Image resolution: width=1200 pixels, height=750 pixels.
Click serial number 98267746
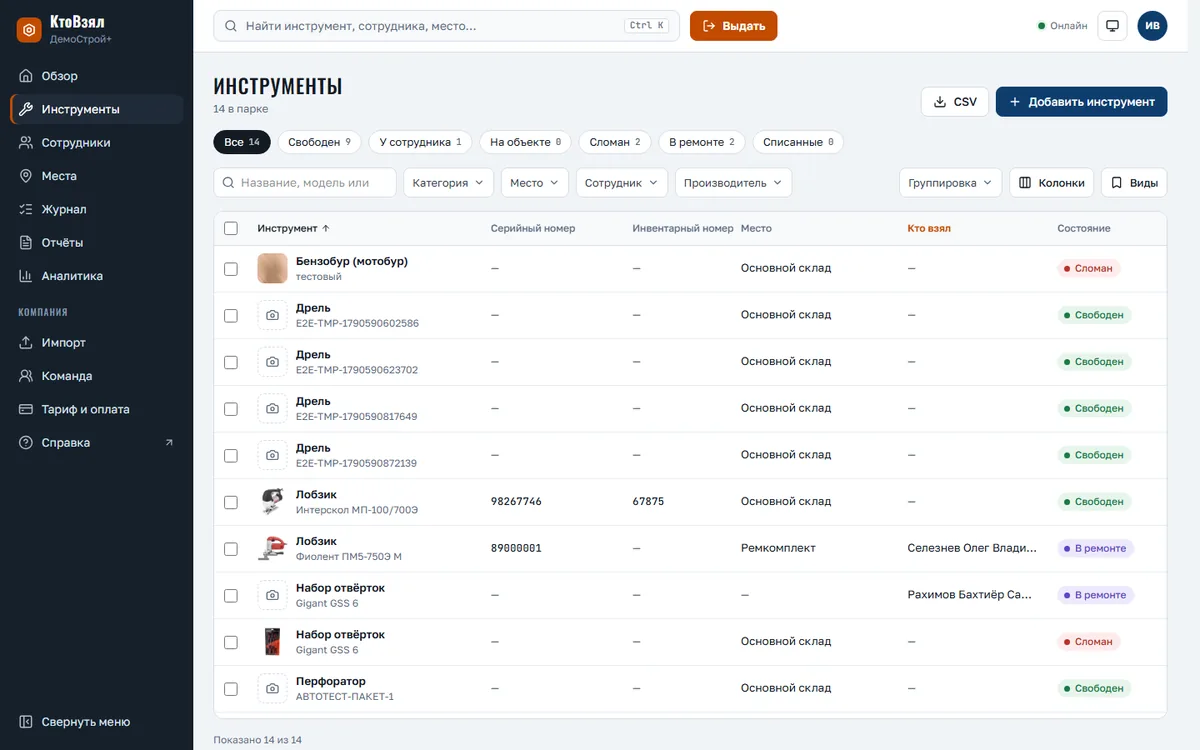point(516,502)
